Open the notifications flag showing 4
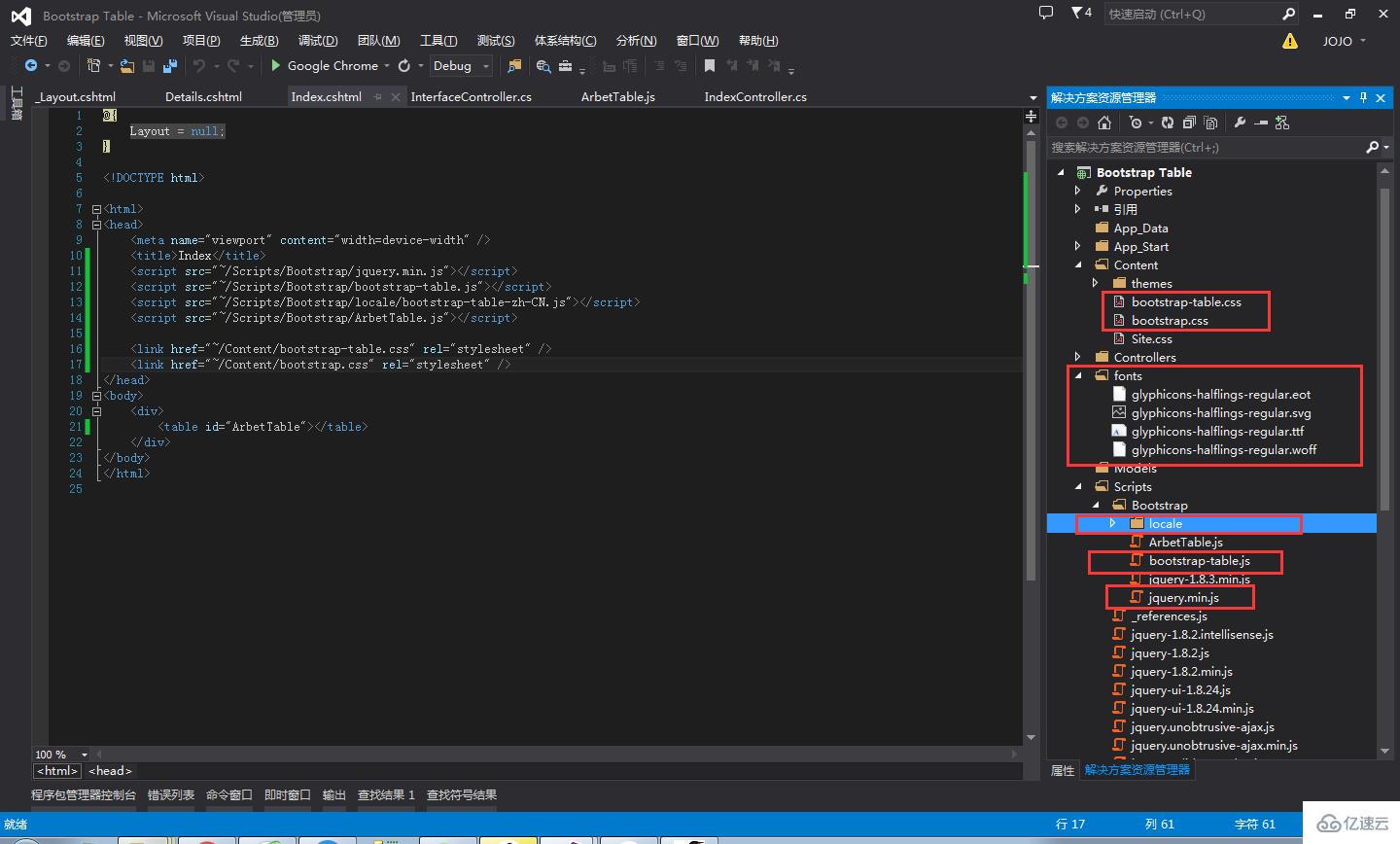This screenshot has width=1400, height=844. [x=1081, y=14]
